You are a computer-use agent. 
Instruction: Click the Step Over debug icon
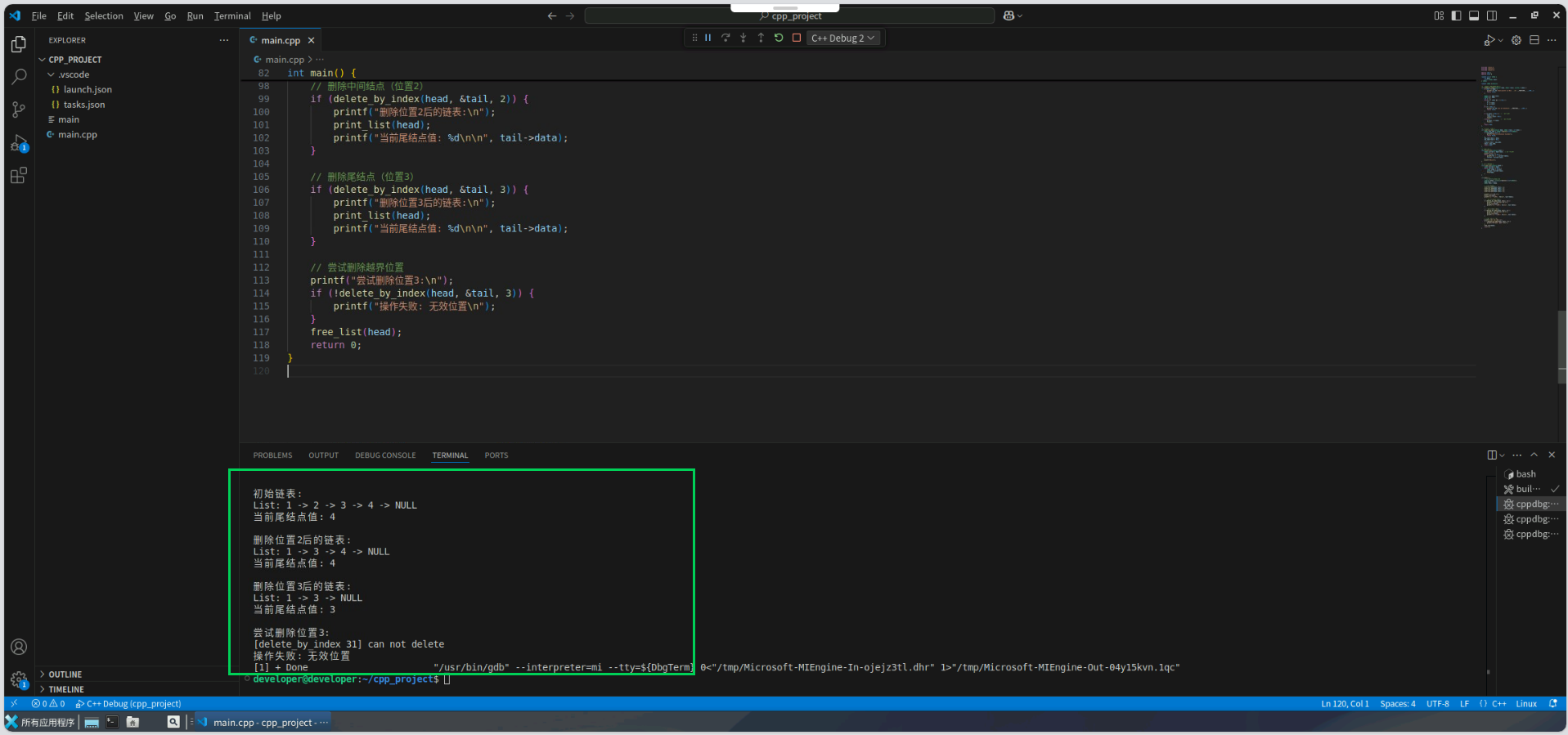[726, 38]
